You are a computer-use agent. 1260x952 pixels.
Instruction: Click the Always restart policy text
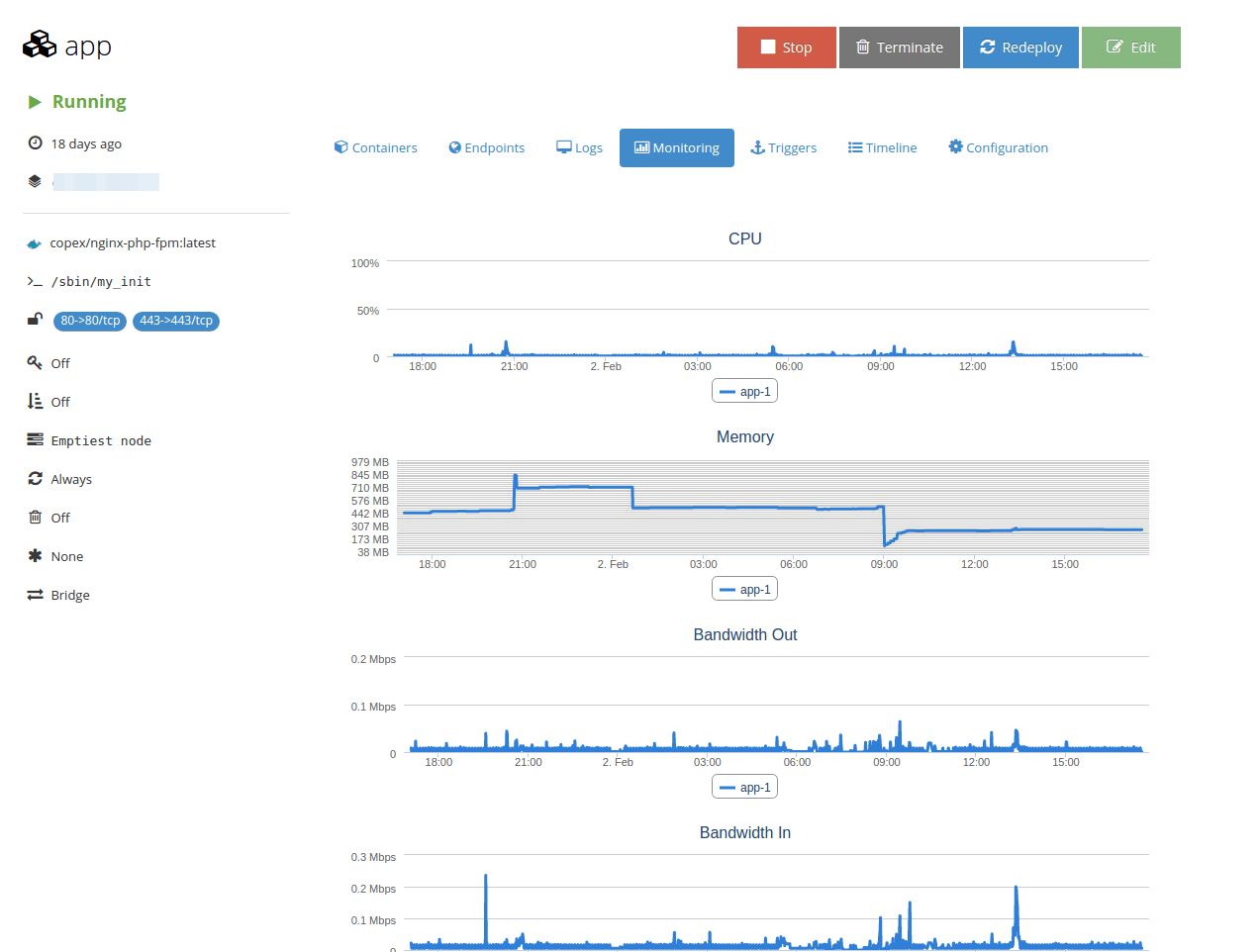click(x=71, y=479)
